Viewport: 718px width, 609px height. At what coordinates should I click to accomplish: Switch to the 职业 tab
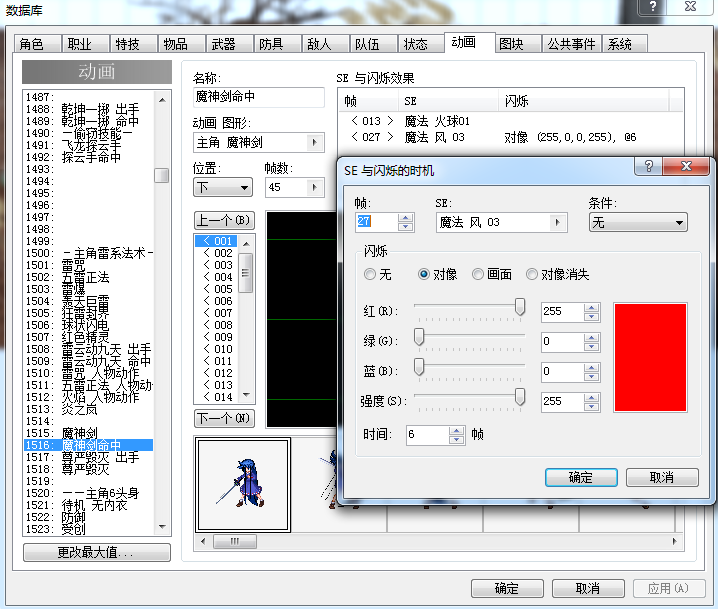[85, 44]
